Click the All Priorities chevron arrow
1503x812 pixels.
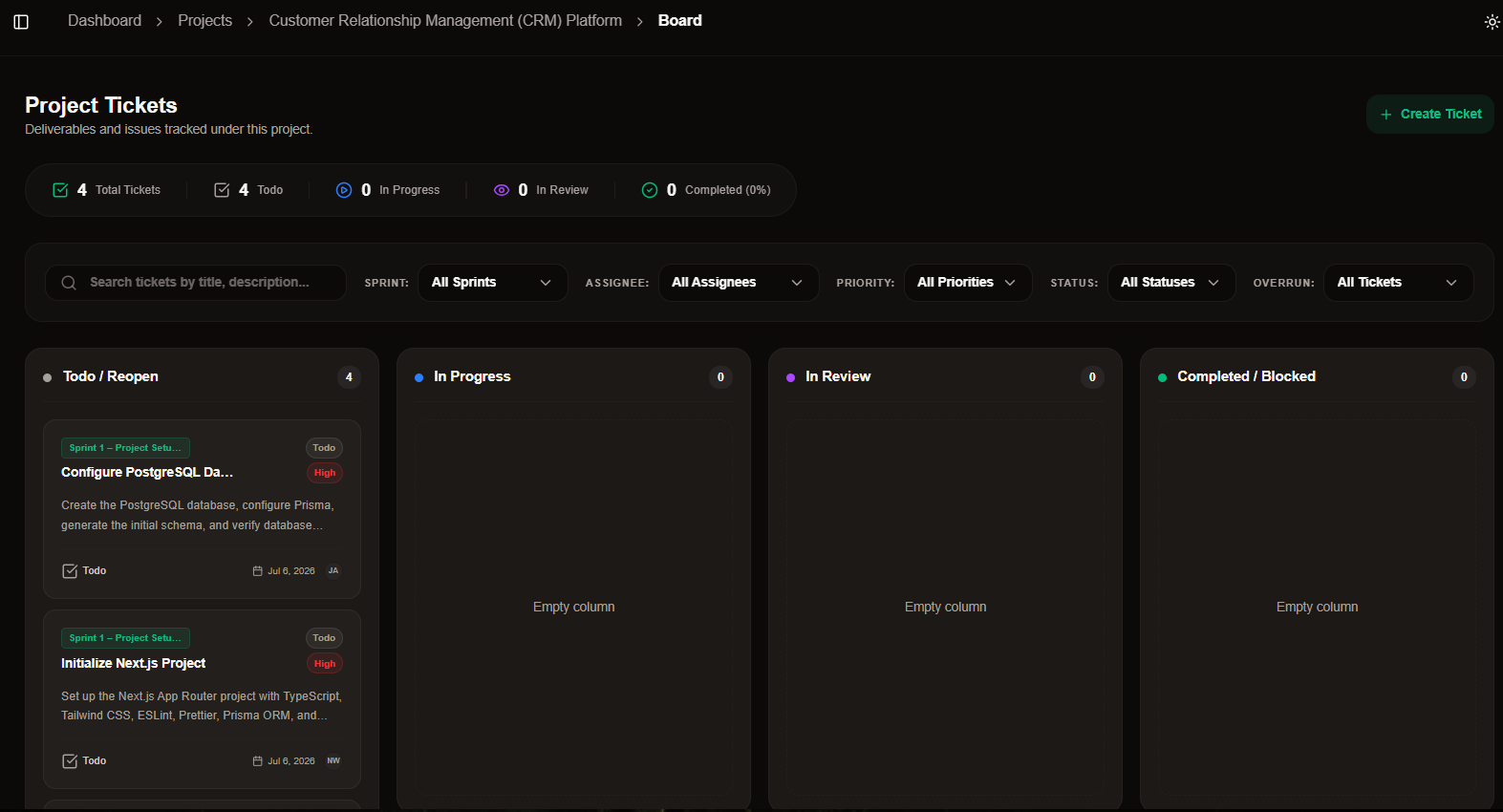(x=1010, y=283)
